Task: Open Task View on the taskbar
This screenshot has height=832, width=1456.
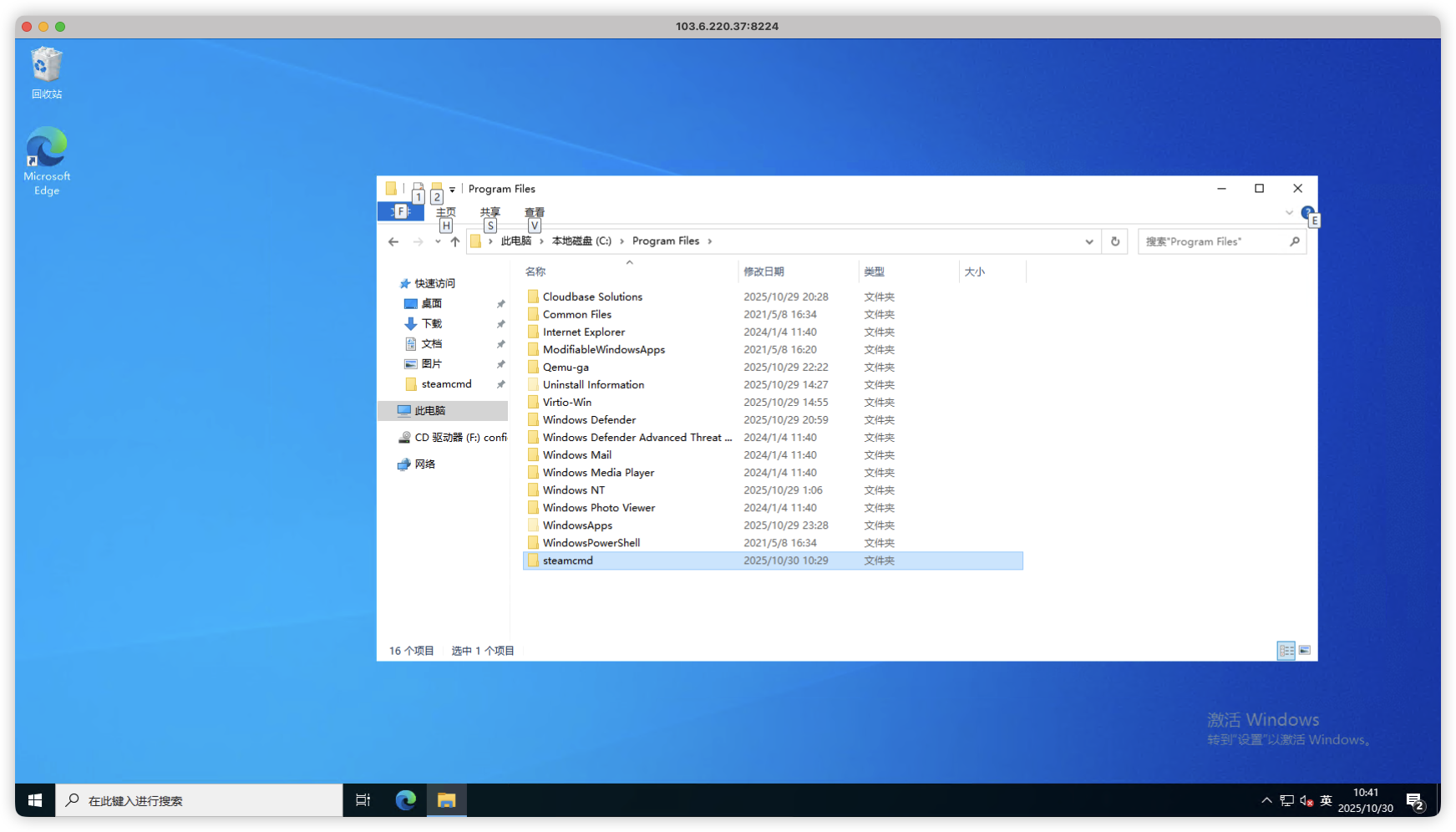Action: coord(363,800)
